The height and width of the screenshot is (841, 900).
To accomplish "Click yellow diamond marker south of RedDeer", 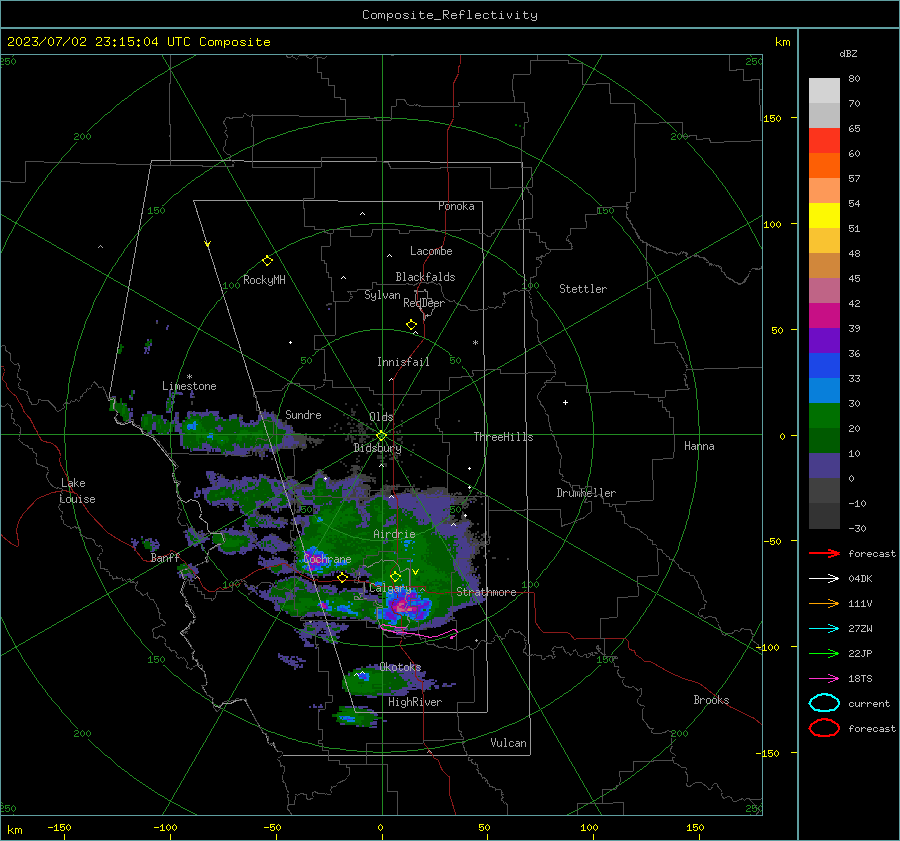I will point(411,325).
